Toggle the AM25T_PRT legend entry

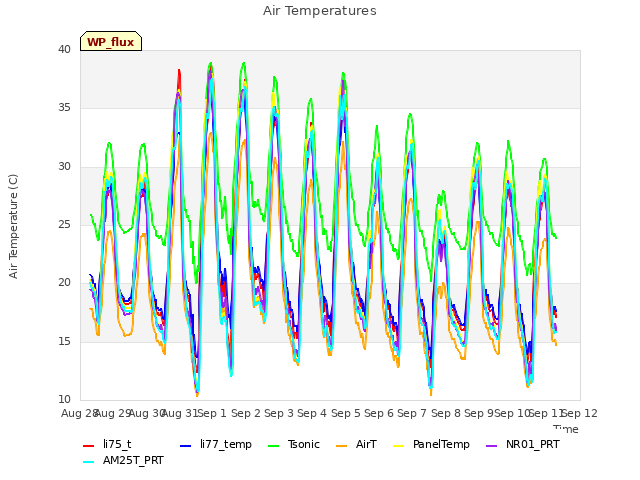pyautogui.click(x=123, y=461)
